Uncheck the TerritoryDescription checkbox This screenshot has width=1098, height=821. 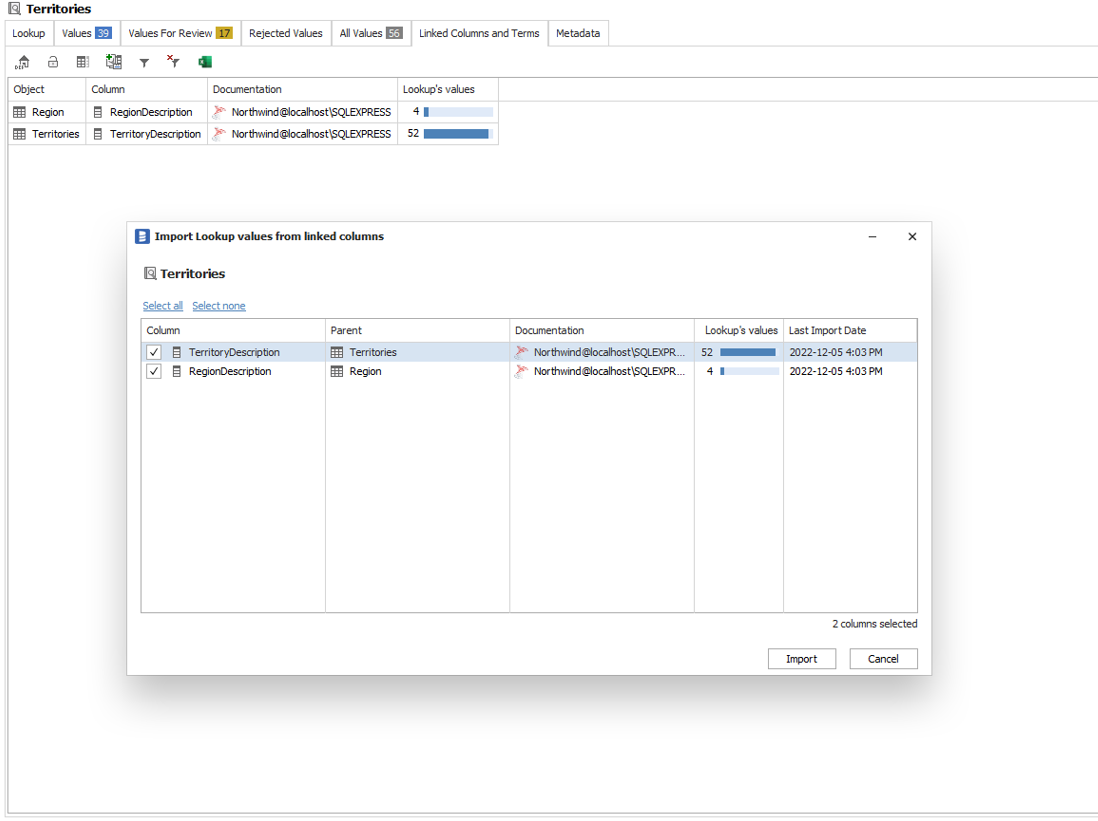tap(154, 352)
